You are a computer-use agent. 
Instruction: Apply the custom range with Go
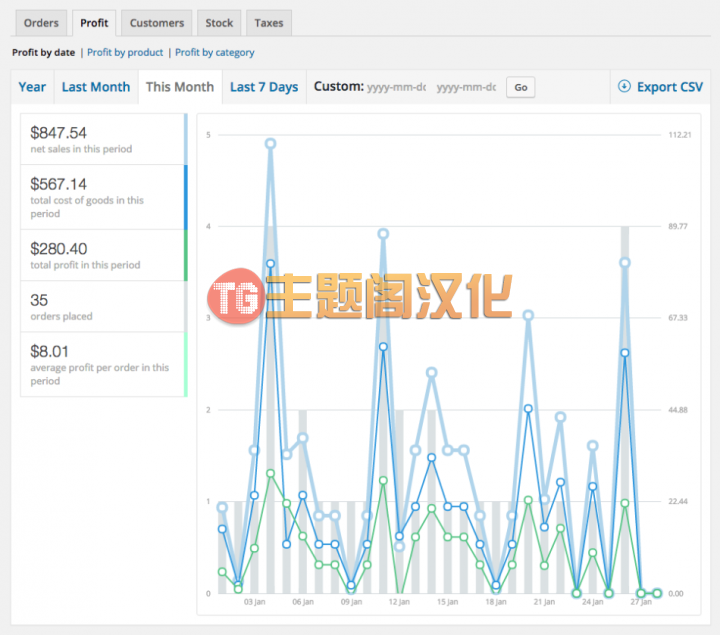pos(520,87)
